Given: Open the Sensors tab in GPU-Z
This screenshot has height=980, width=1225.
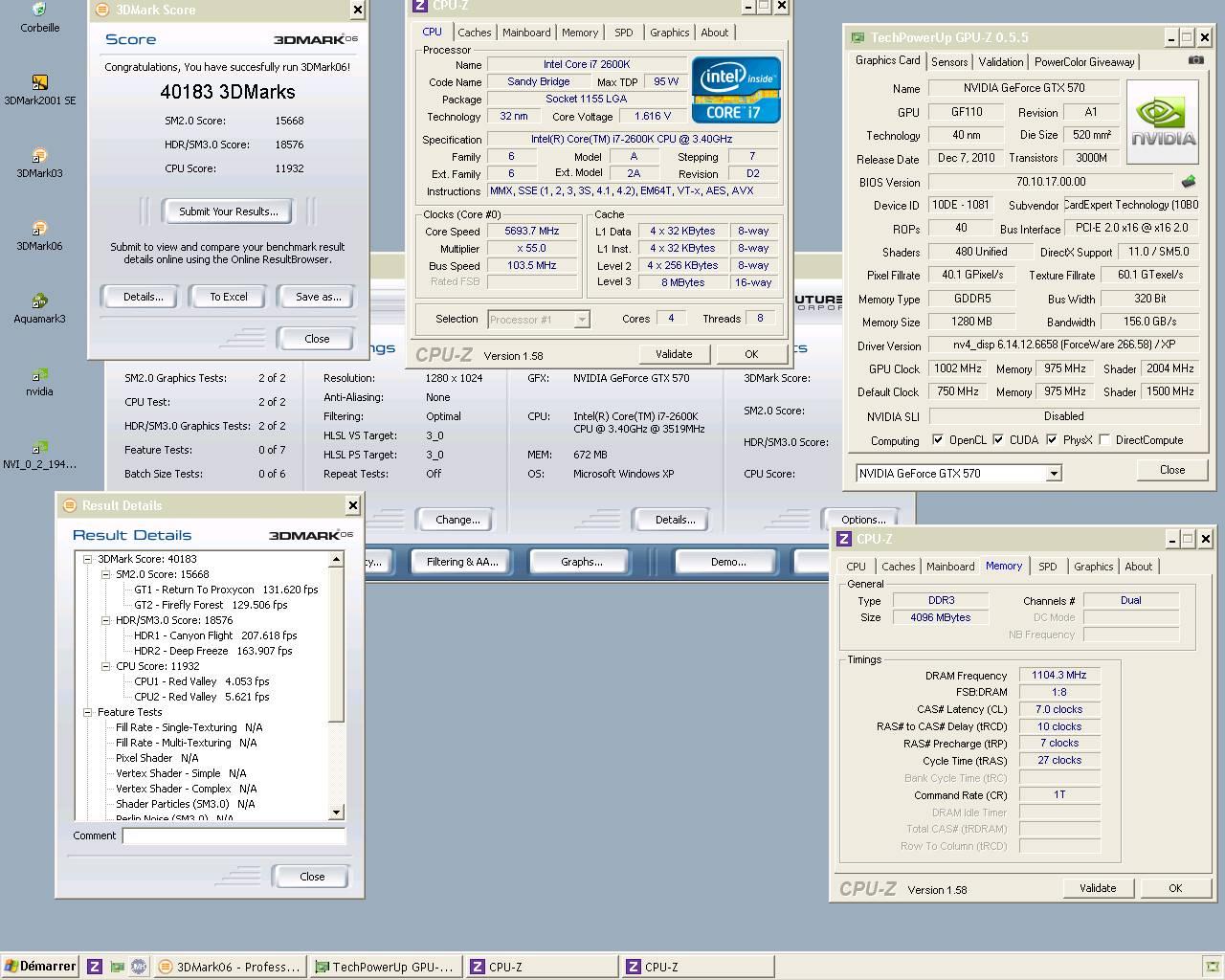Looking at the screenshot, I should 949,62.
